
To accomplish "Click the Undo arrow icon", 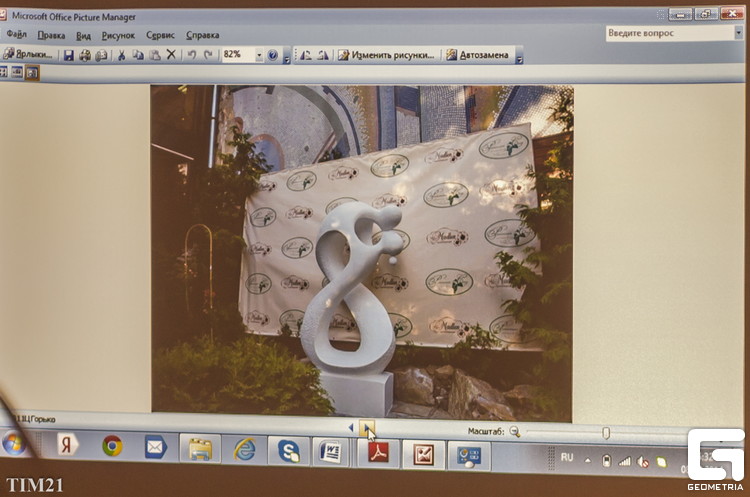I will [x=190, y=55].
